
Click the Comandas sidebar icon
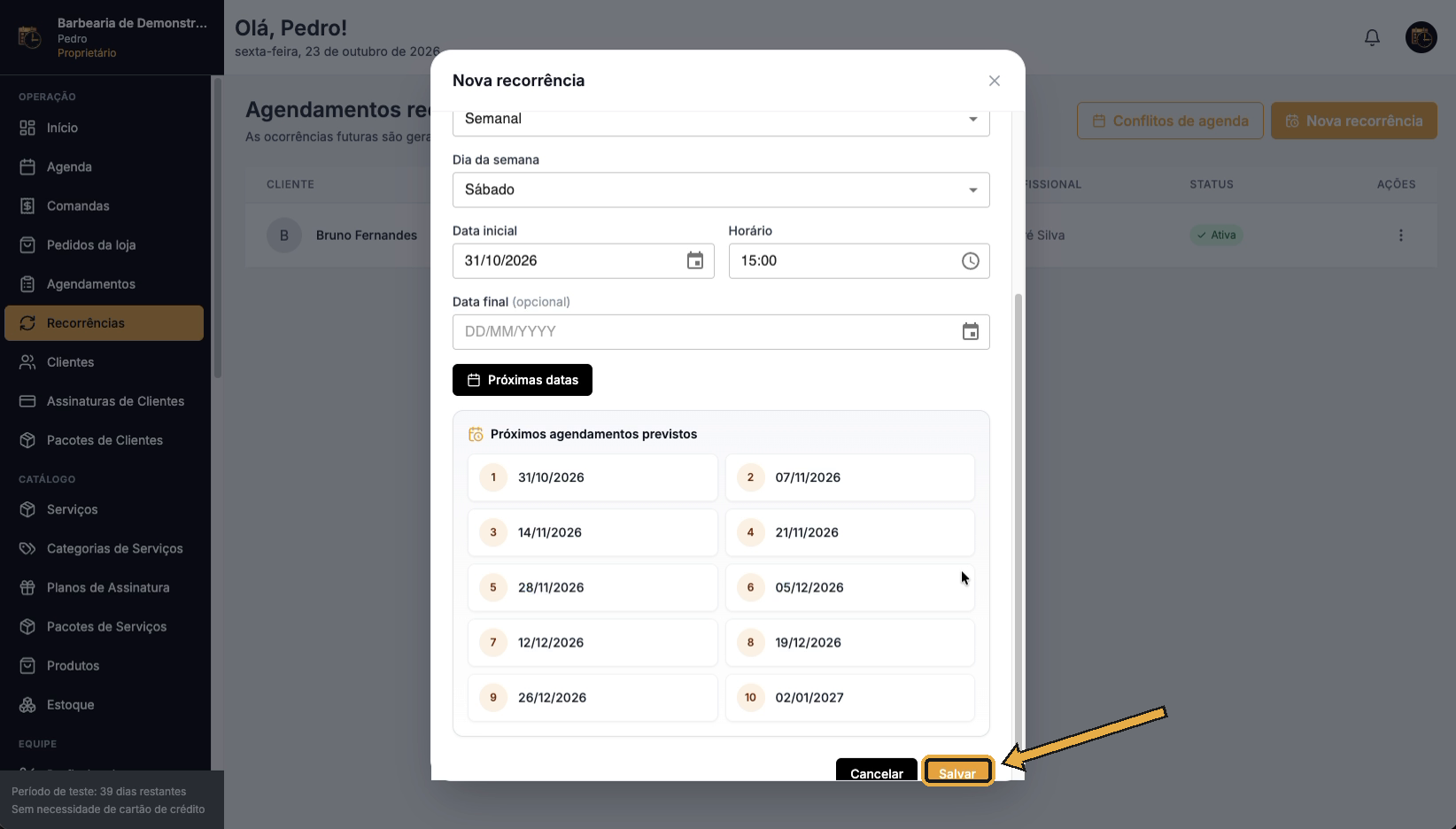[27, 205]
